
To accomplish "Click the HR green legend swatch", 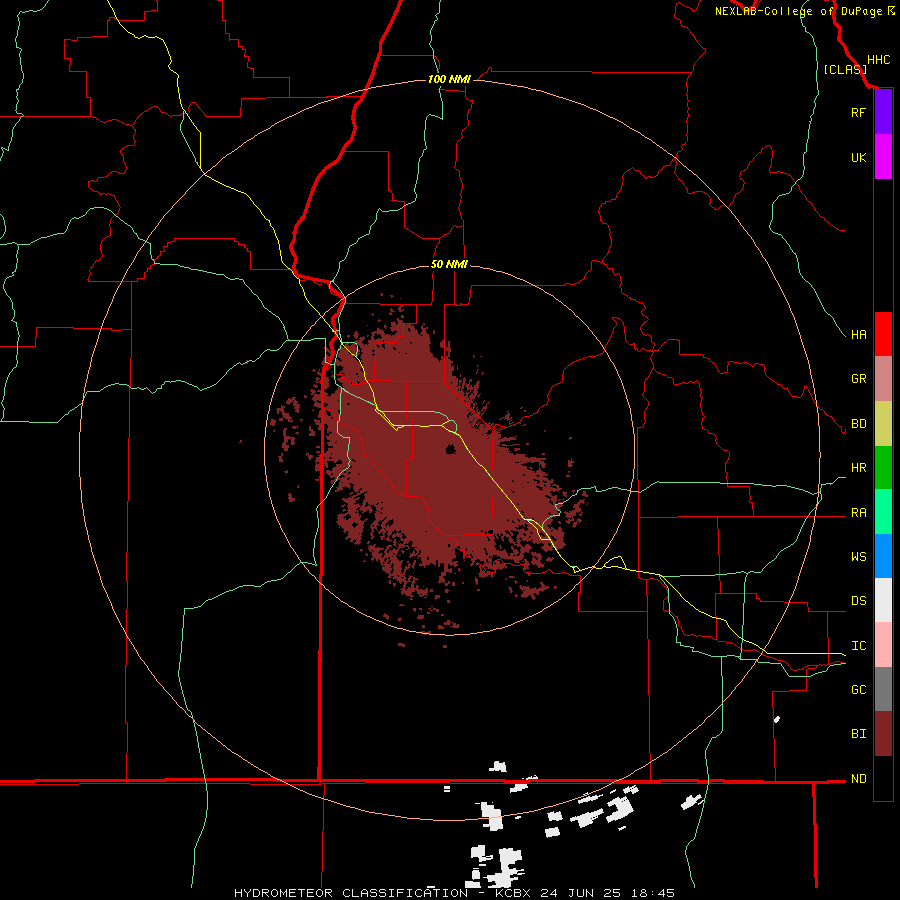I will (x=883, y=468).
